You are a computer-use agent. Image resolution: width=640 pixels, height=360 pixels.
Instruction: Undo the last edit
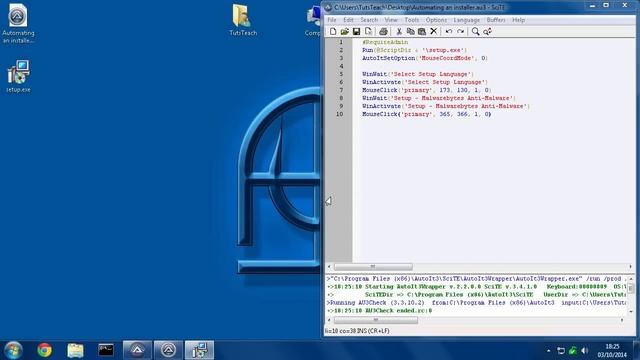click(x=449, y=31)
